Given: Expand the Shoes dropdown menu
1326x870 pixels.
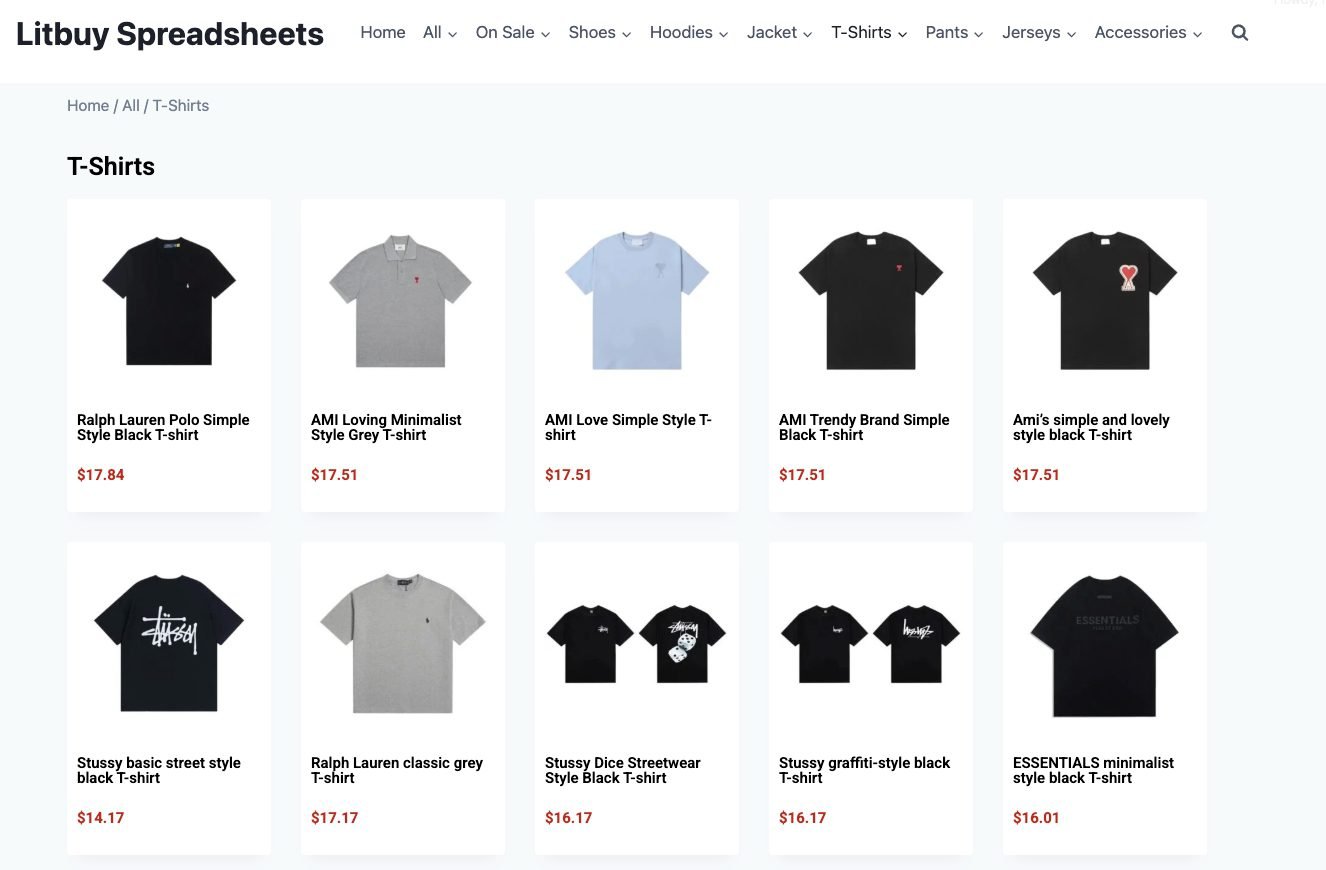Looking at the screenshot, I should pyautogui.click(x=600, y=33).
